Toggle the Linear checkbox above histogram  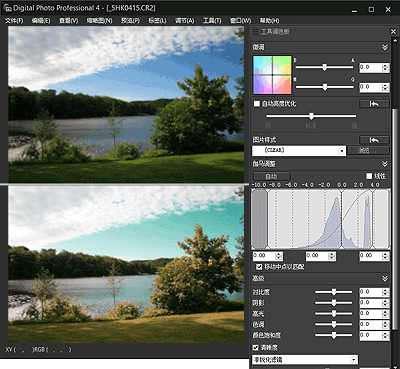coord(369,176)
